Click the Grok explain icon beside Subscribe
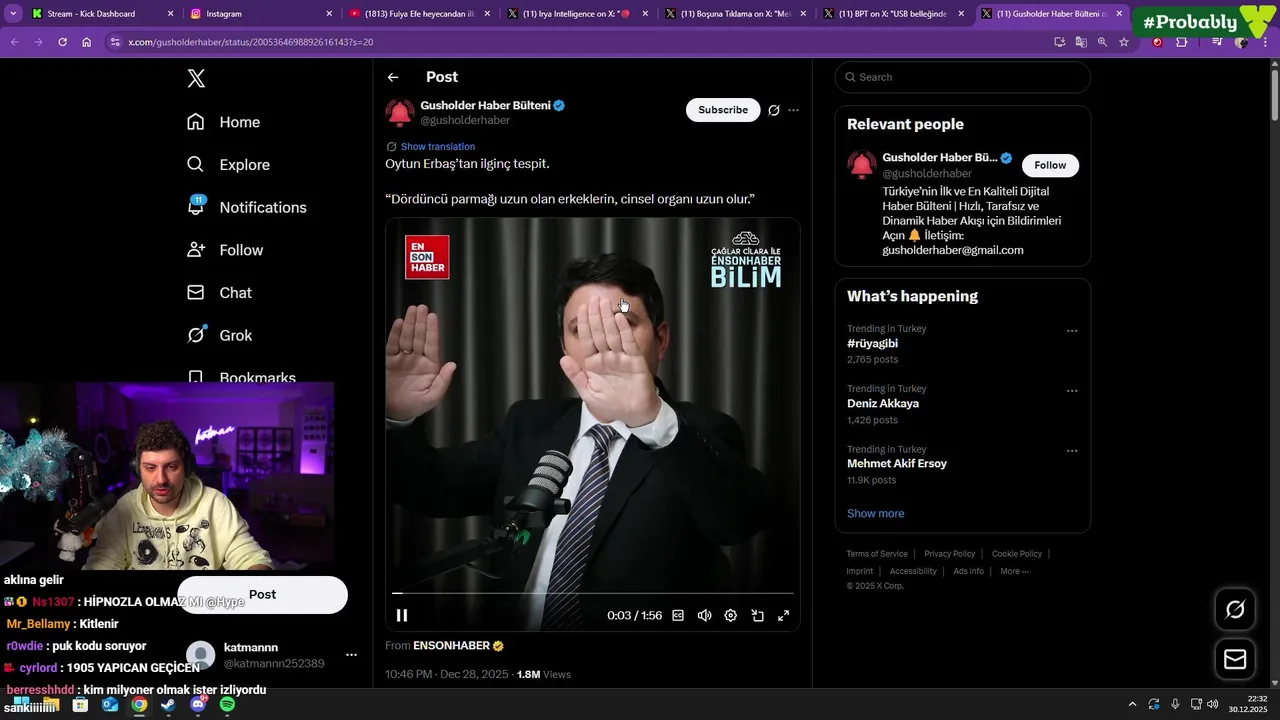Screen dimensions: 1280x720 click(773, 110)
